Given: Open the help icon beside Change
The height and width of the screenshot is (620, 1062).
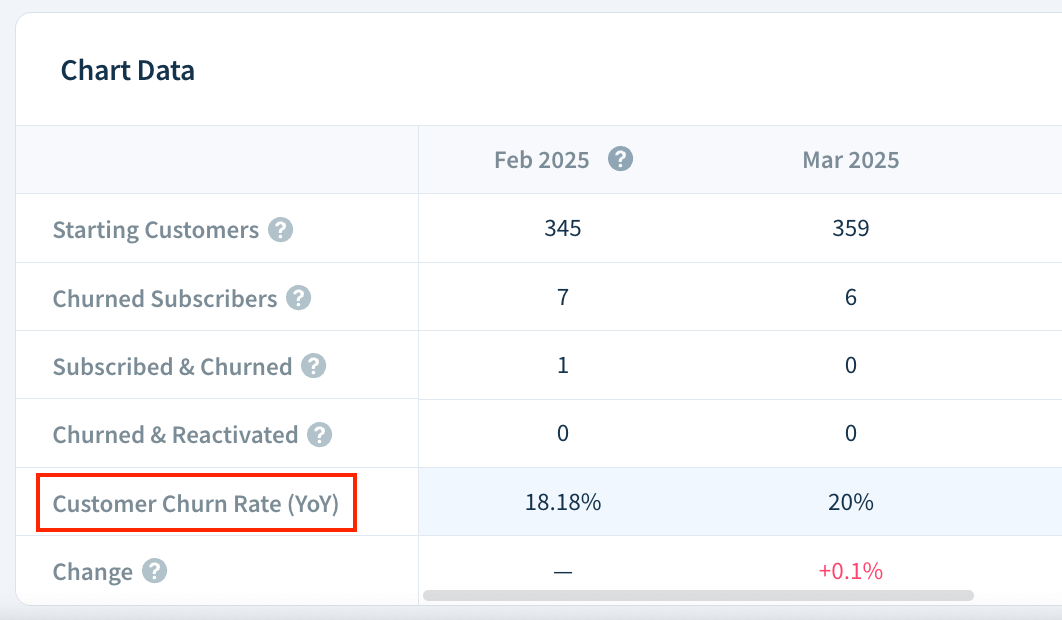Looking at the screenshot, I should pyautogui.click(x=155, y=572).
